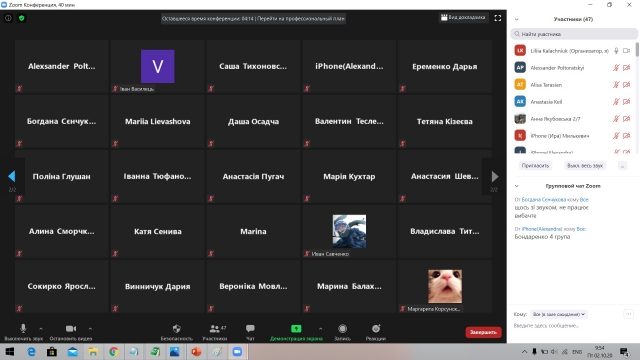The image size is (640, 360).
Task: Toggle Anastasia Keil video-off icon
Action: (627, 102)
